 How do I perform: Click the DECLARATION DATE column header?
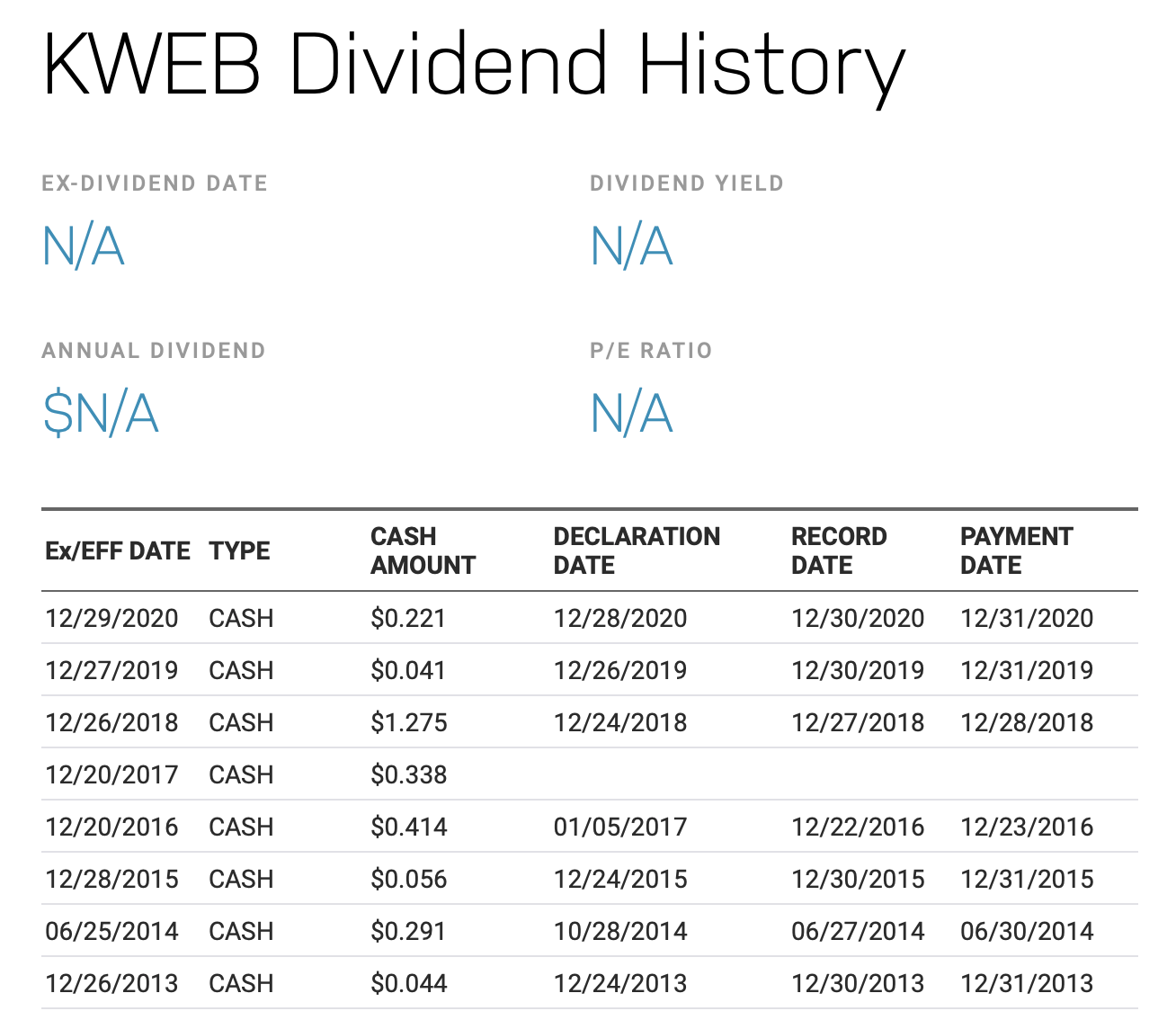(637, 550)
